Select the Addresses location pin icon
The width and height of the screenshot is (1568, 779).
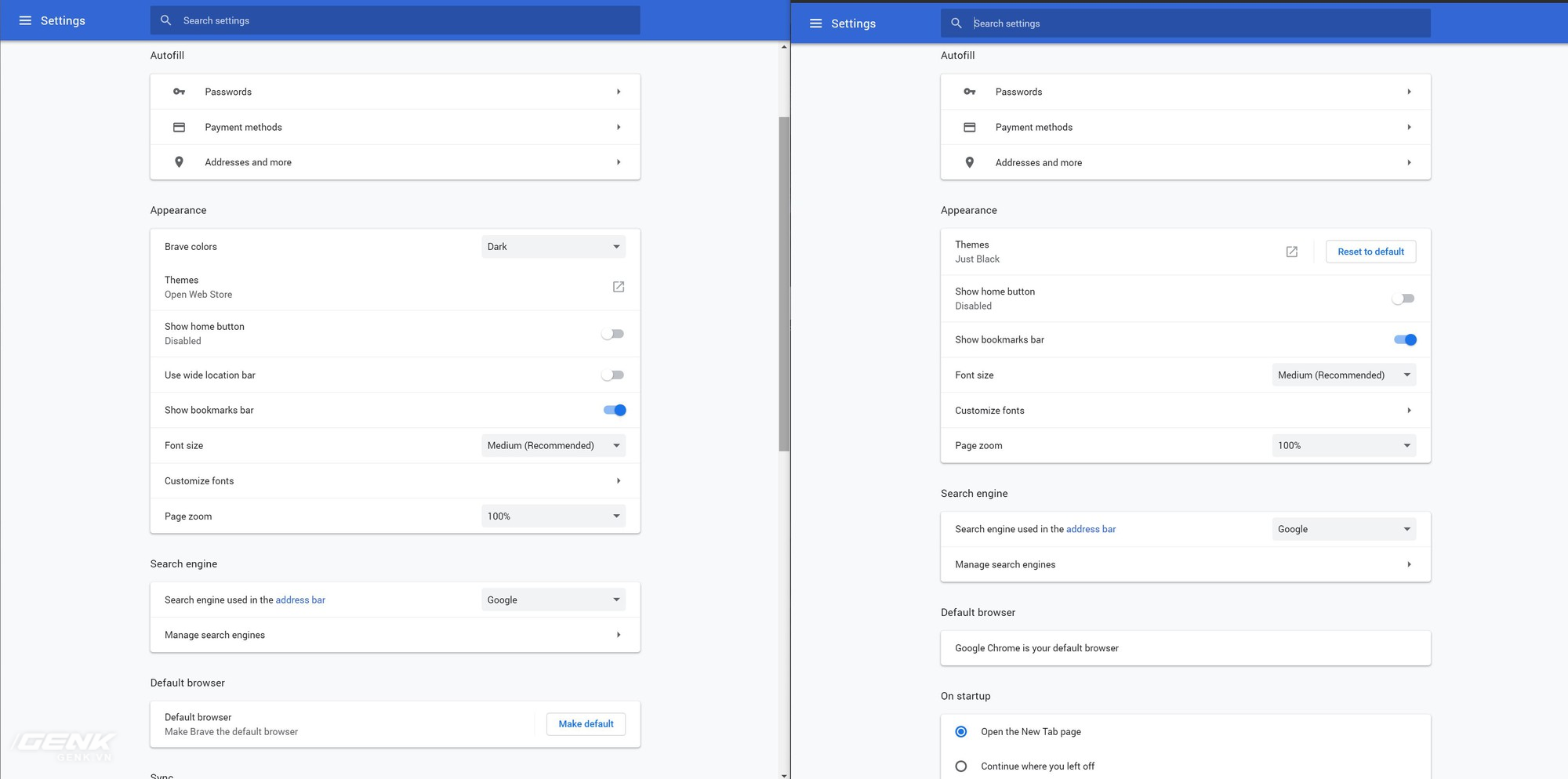pos(179,162)
